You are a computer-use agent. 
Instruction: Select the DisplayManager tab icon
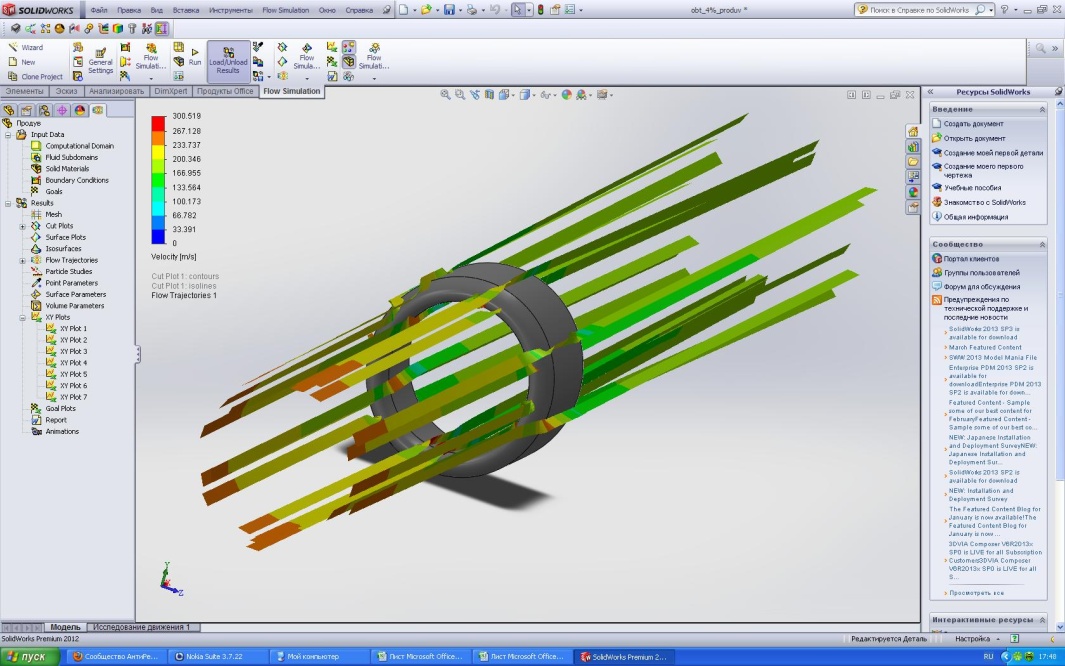79,110
